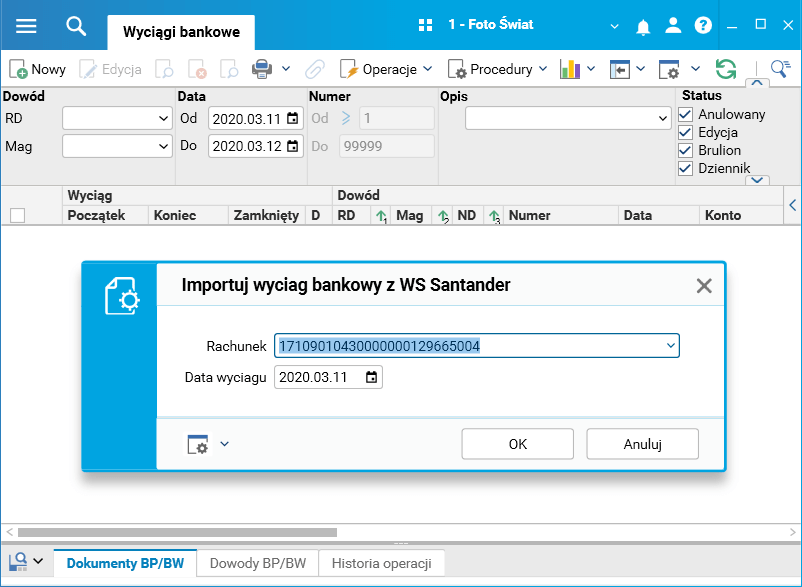Switch to Dokumenty BP/BW tab
Screen dimensions: 802x587
click(x=125, y=563)
